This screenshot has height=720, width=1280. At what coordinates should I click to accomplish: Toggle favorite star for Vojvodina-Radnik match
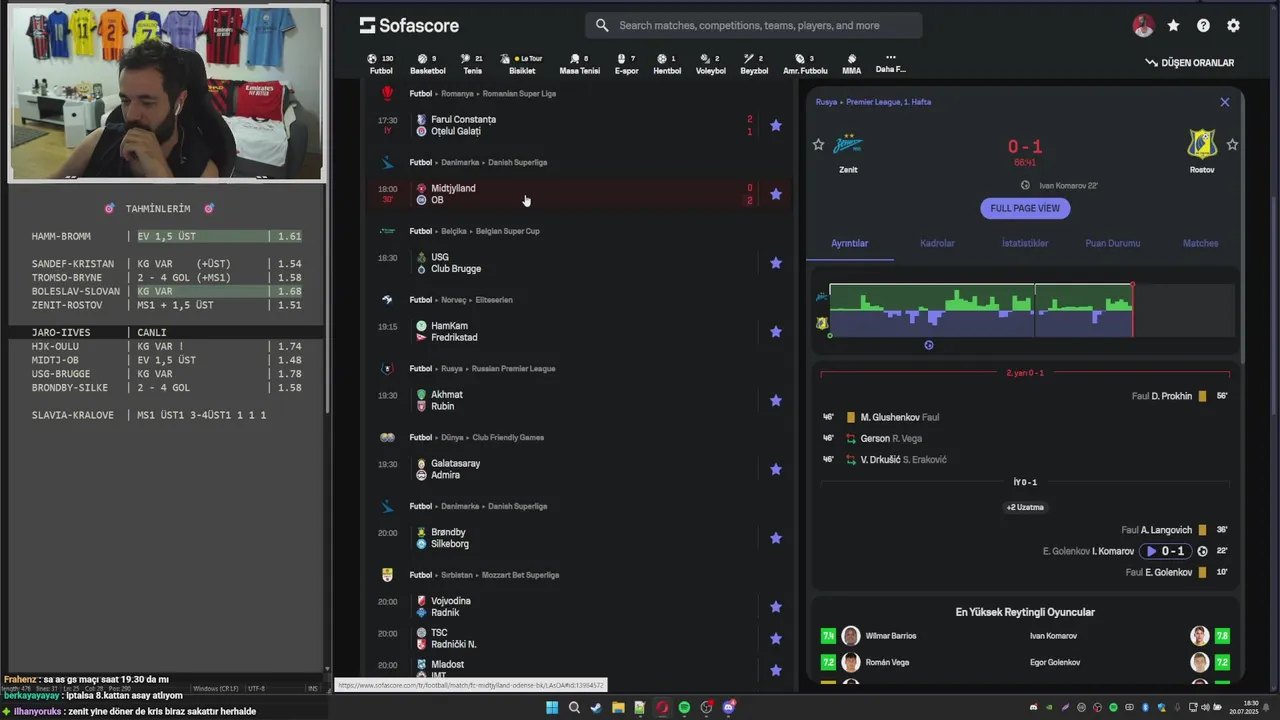(x=775, y=607)
